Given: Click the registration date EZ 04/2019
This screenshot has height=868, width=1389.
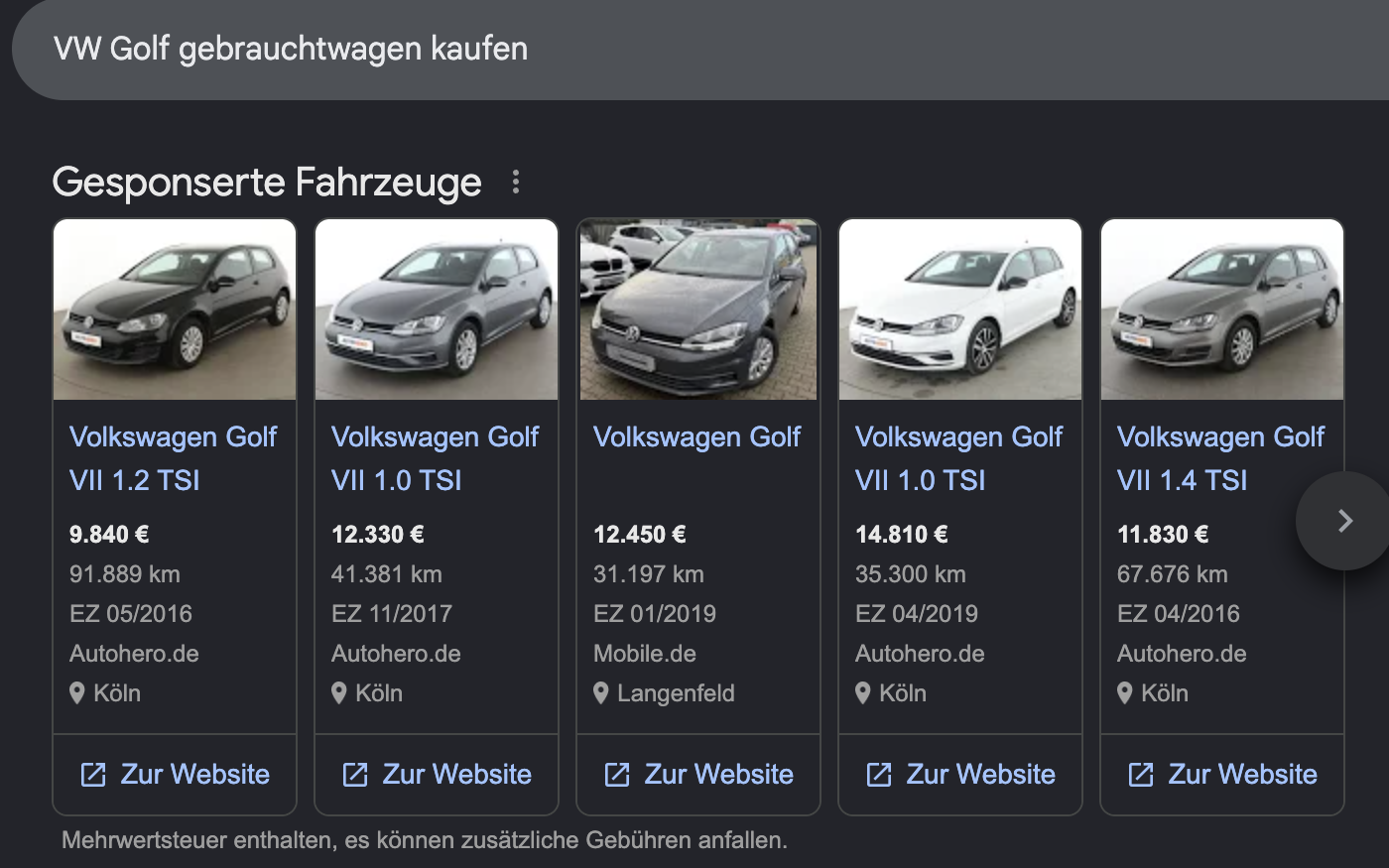Looking at the screenshot, I should tap(917, 614).
